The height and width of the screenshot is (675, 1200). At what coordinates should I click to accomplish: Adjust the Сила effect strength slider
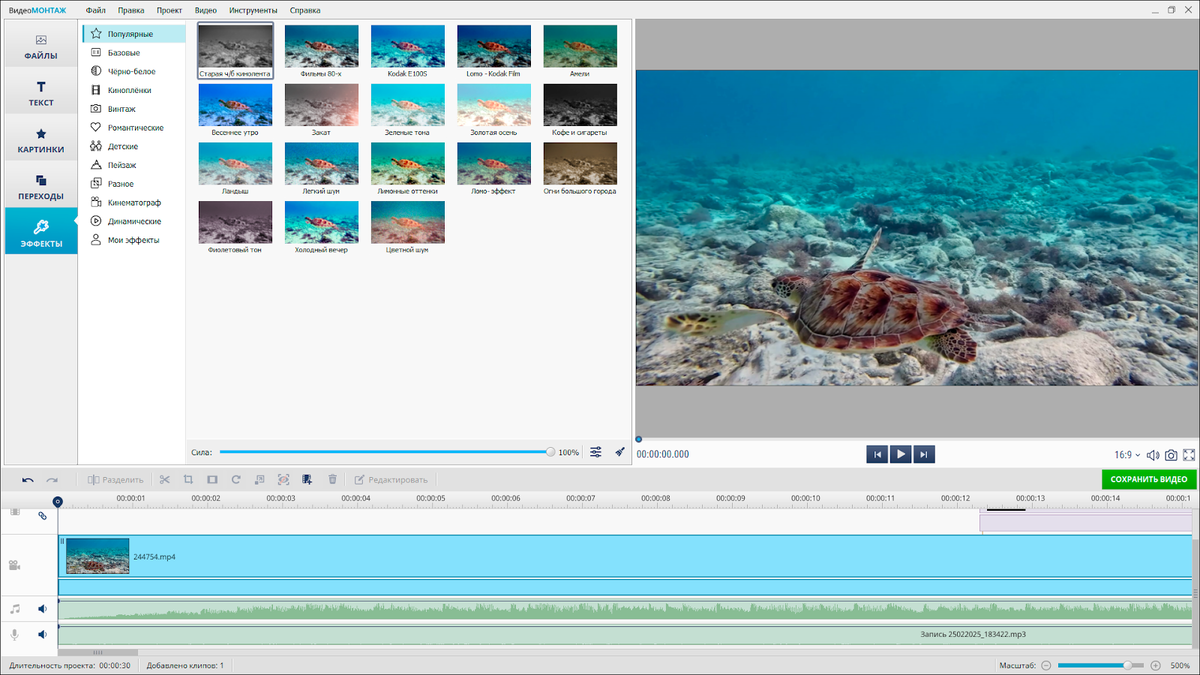coord(385,452)
